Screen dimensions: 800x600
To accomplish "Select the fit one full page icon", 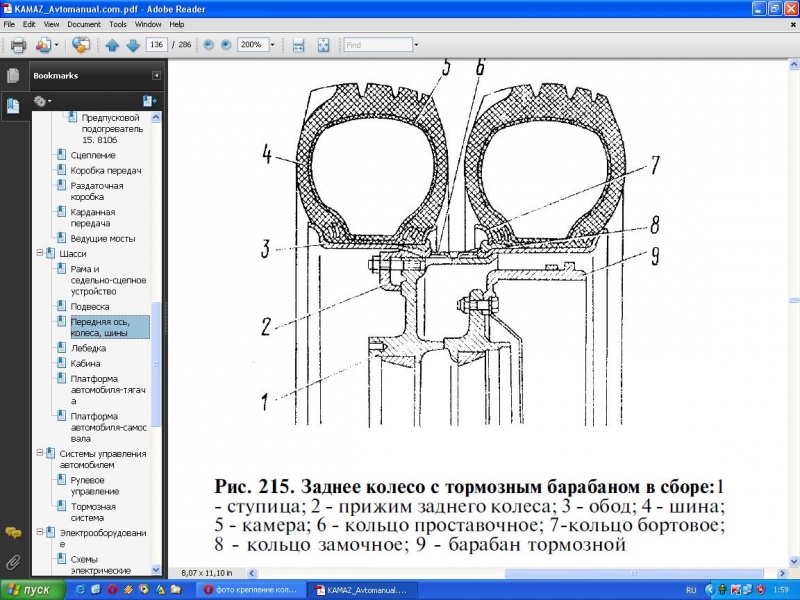I will [323, 45].
